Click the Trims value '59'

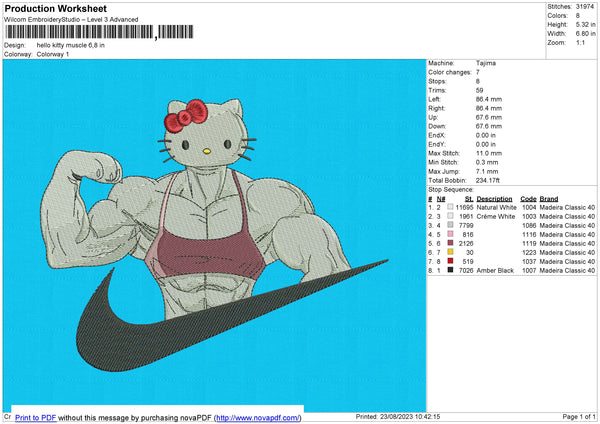479,90
